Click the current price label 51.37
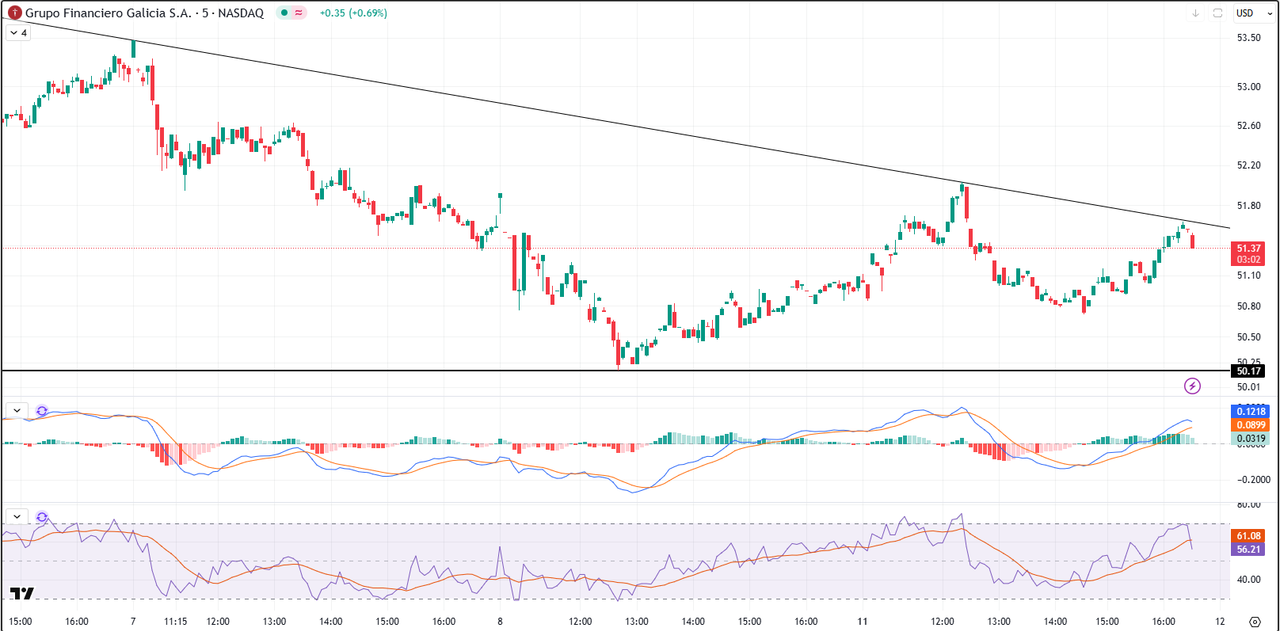Viewport: 1280px width, 631px height. tap(1250, 248)
